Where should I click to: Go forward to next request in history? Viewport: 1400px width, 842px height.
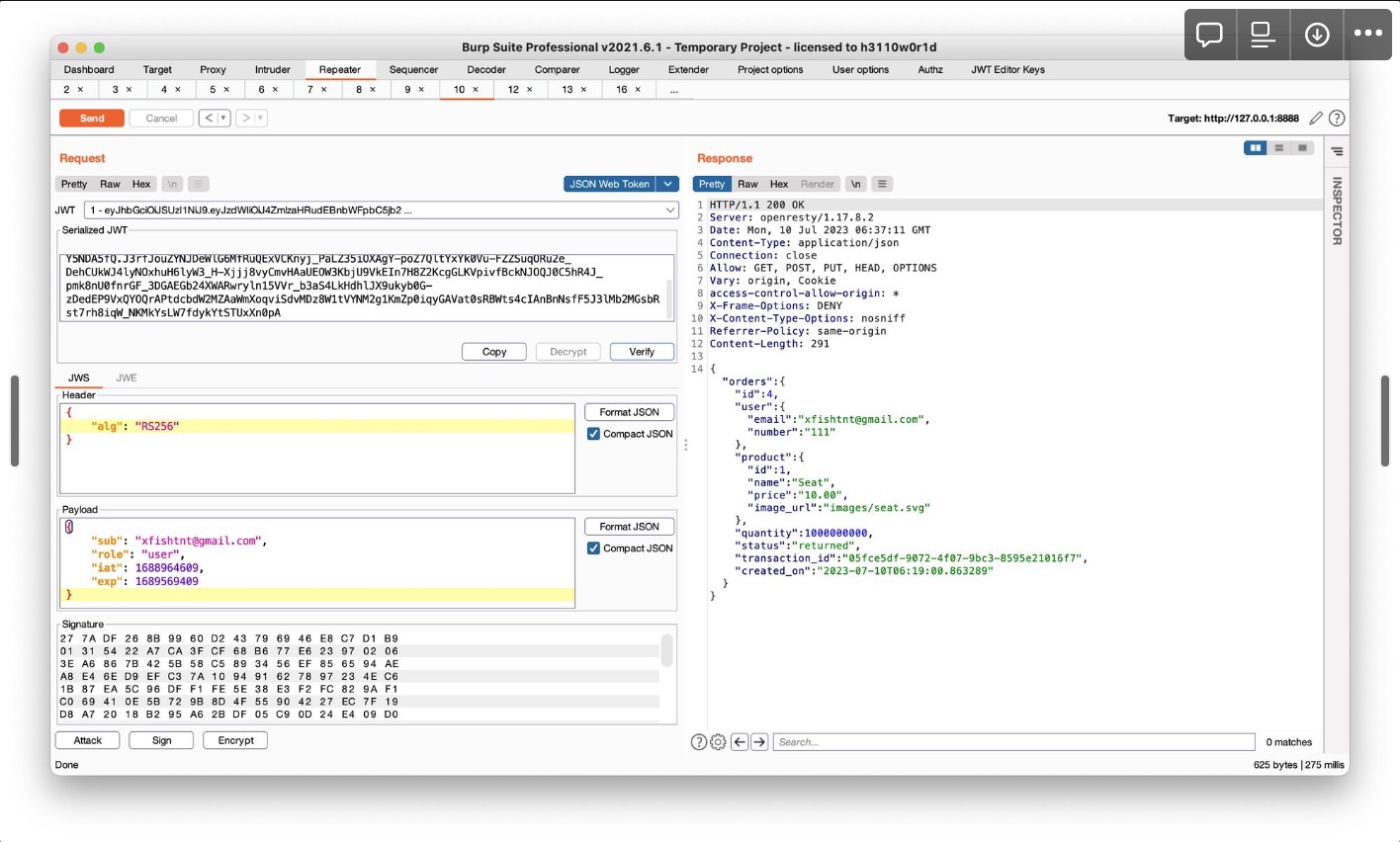click(x=246, y=119)
